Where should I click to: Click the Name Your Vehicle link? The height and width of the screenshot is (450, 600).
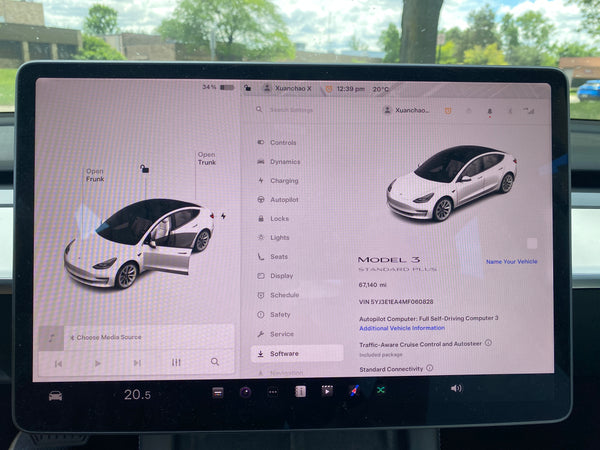(512, 261)
